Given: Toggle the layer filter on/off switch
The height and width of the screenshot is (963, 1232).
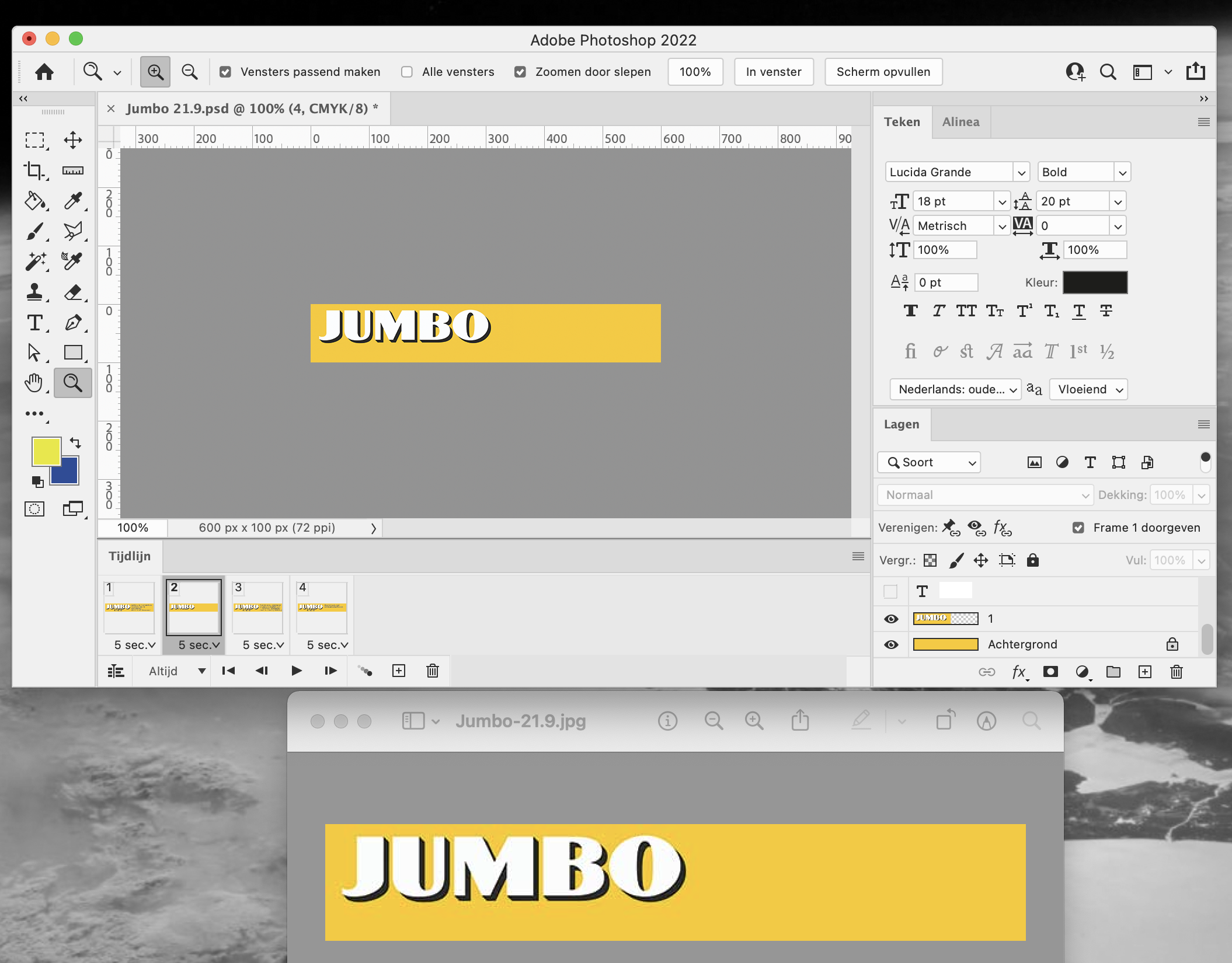Looking at the screenshot, I should coord(1205,462).
